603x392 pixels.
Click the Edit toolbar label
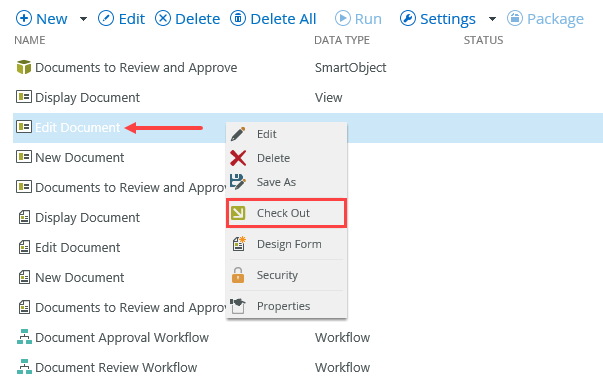point(132,18)
